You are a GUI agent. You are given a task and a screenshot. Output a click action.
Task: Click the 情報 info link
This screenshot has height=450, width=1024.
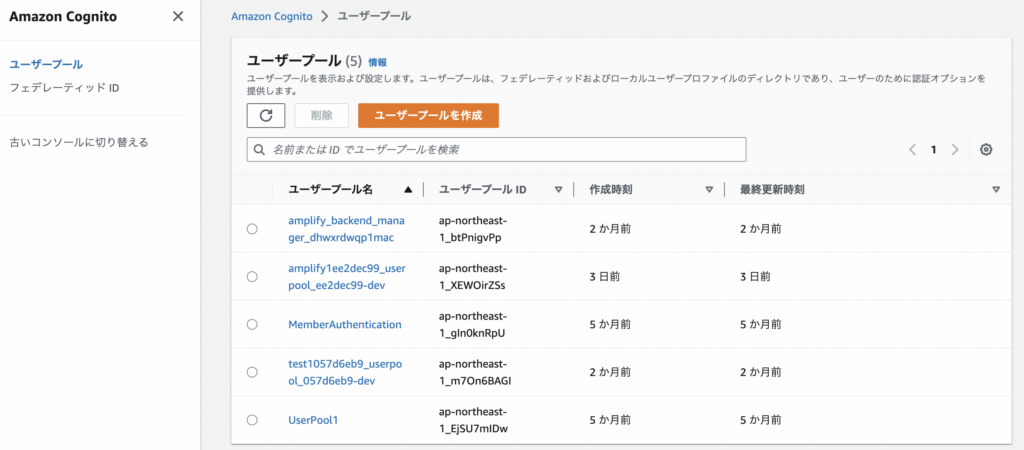pyautogui.click(x=377, y=63)
